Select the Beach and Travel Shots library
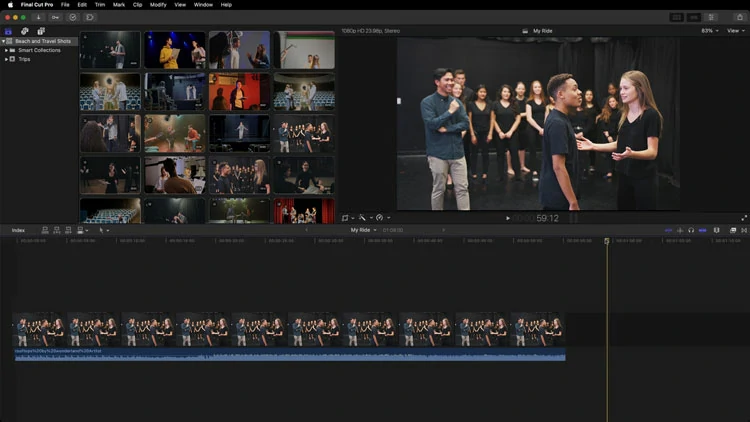The image size is (750, 422). click(x=42, y=41)
